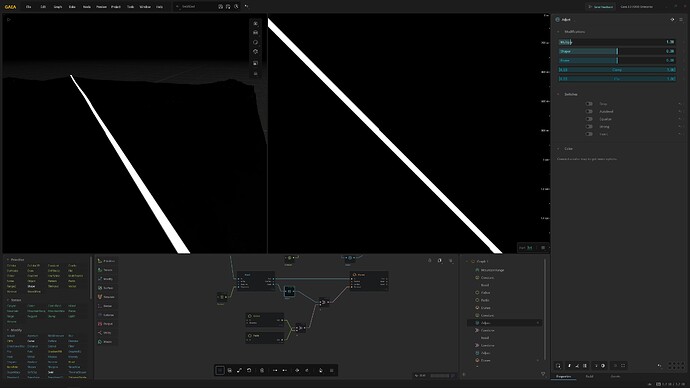690x388 pixels.
Task: Select the highlighted Adjust node in the list
Action: (504, 323)
